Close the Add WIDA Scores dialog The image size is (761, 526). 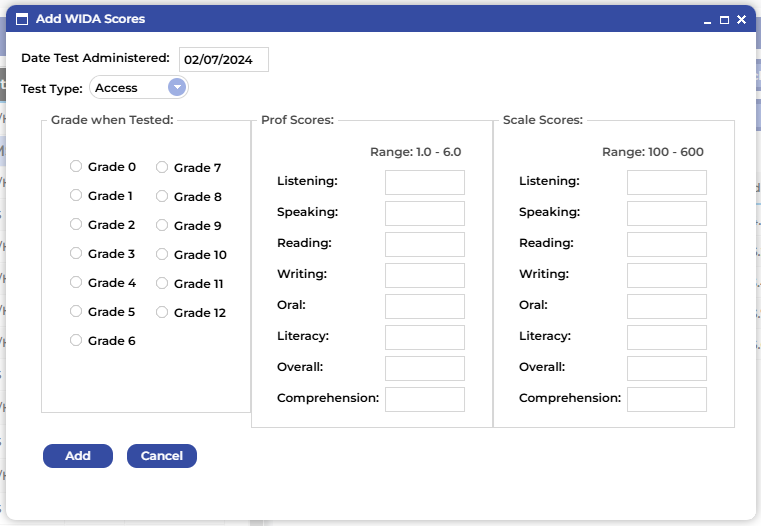(x=741, y=20)
